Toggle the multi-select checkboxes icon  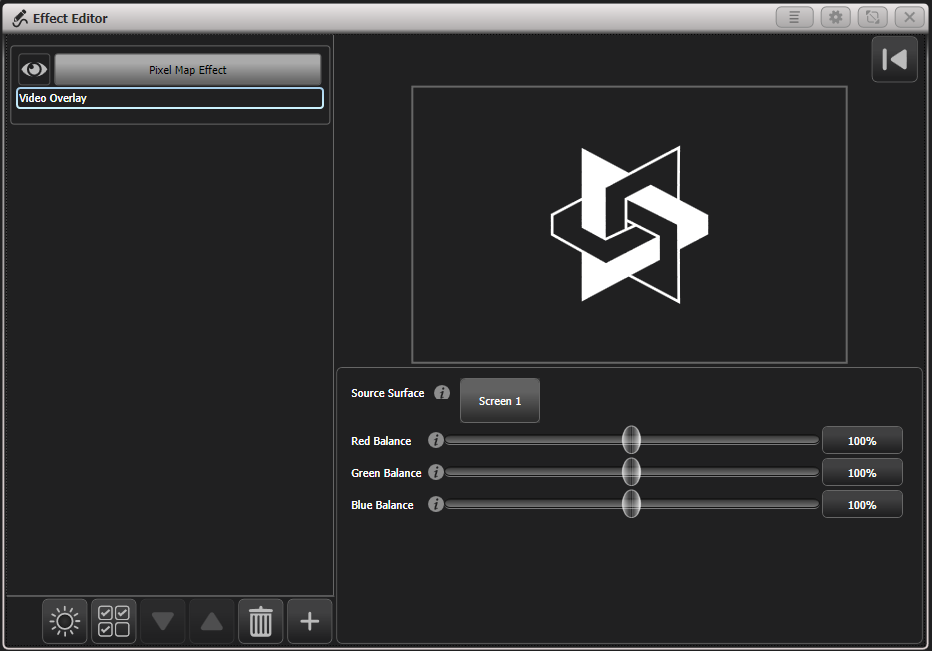coord(113,621)
